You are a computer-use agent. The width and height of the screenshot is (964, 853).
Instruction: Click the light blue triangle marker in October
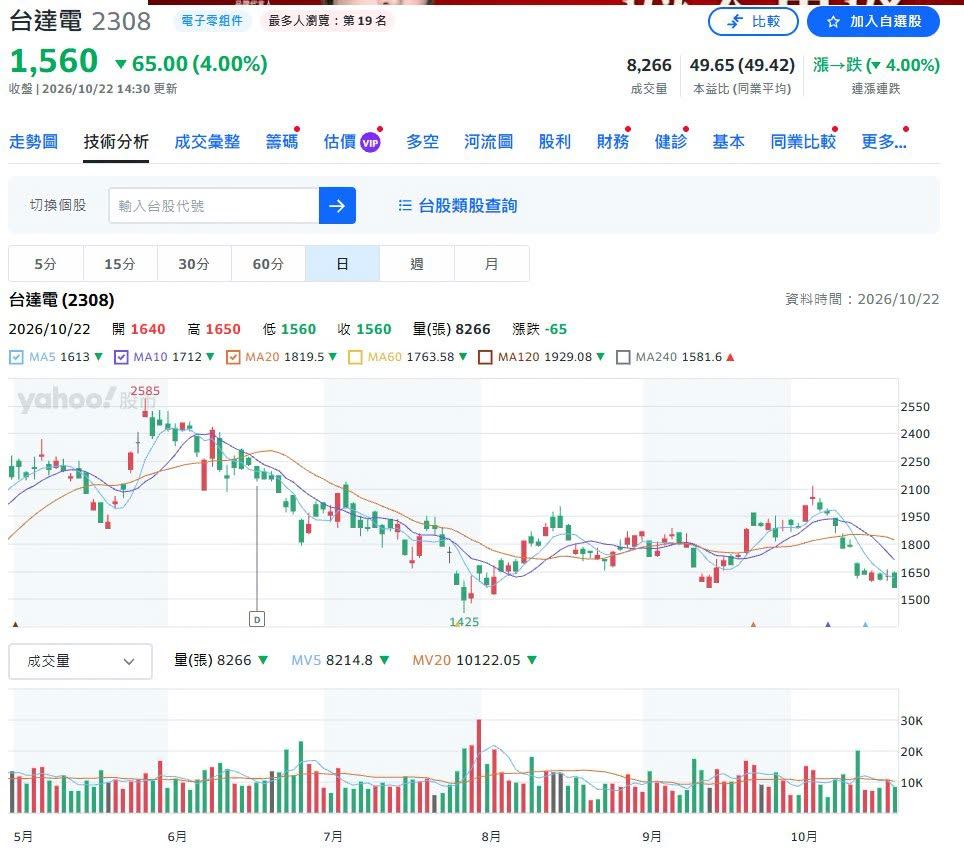[x=866, y=624]
